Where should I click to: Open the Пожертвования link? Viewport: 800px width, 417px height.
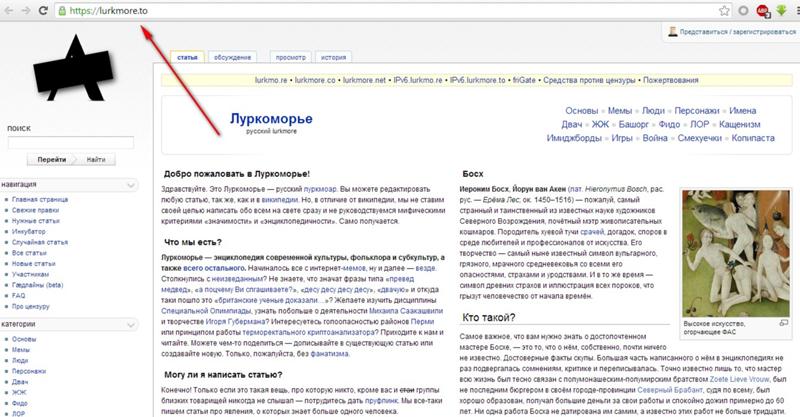coord(670,80)
